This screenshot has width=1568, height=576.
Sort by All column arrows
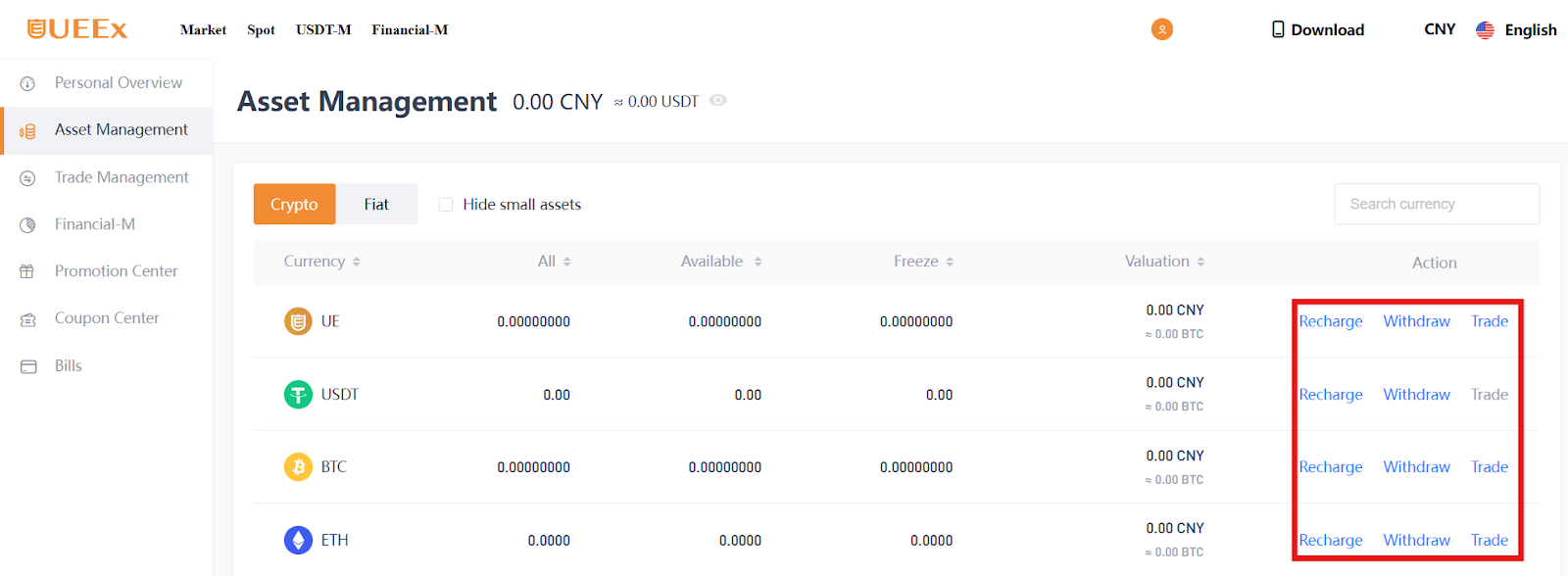[566, 262]
